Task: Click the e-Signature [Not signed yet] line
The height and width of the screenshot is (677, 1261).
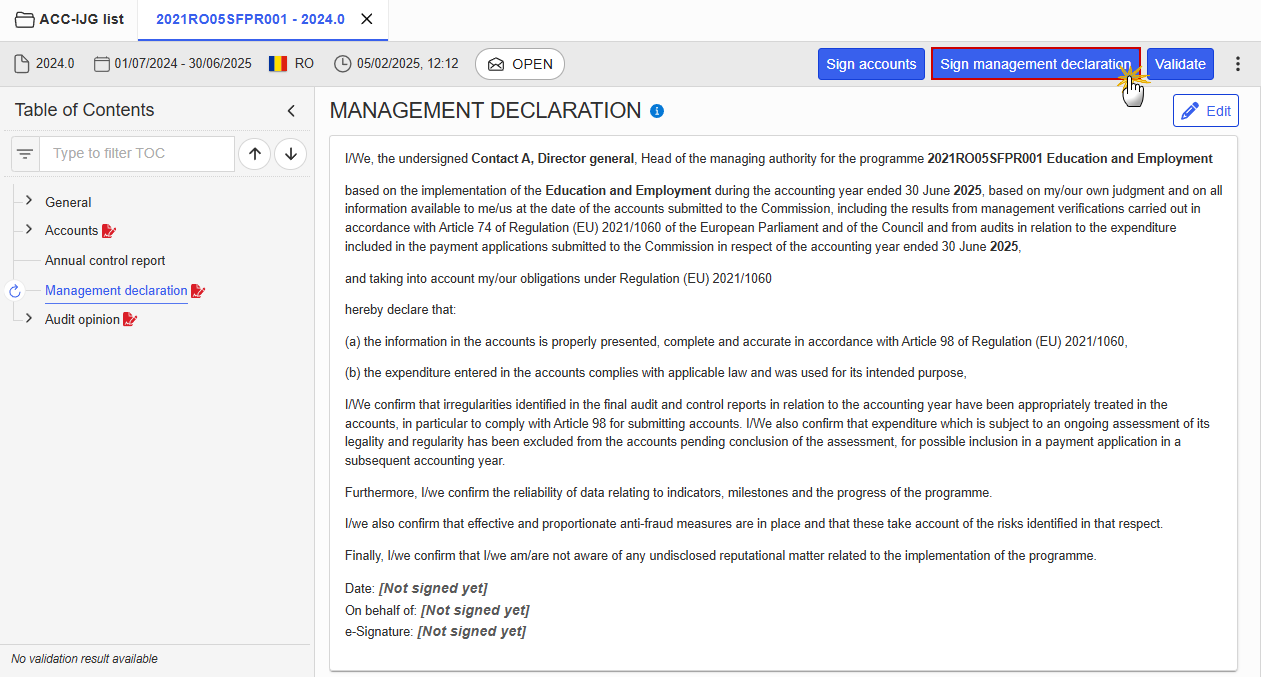Action: click(x=435, y=632)
